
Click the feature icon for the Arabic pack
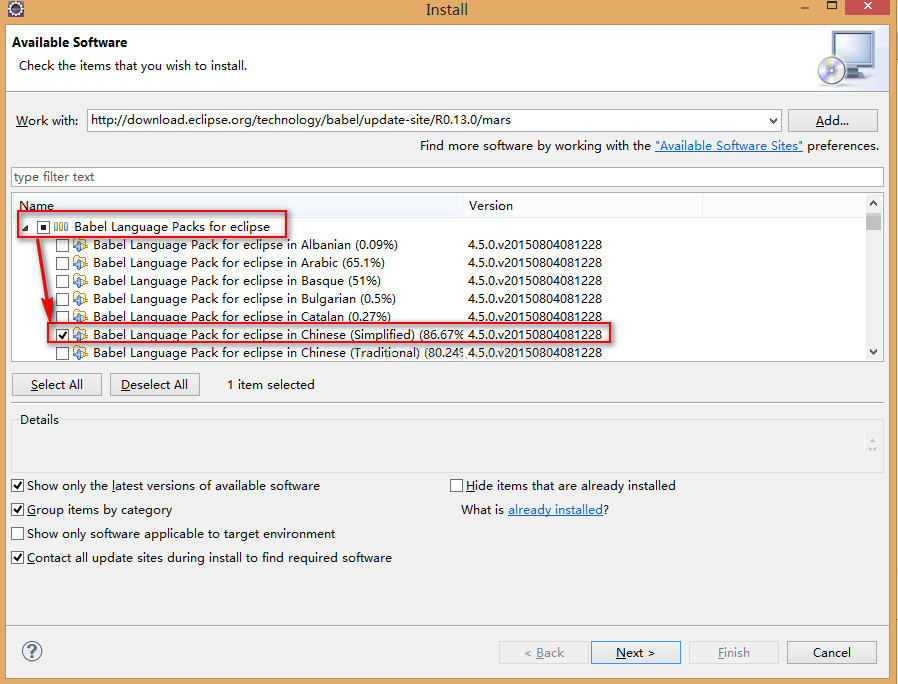point(80,263)
